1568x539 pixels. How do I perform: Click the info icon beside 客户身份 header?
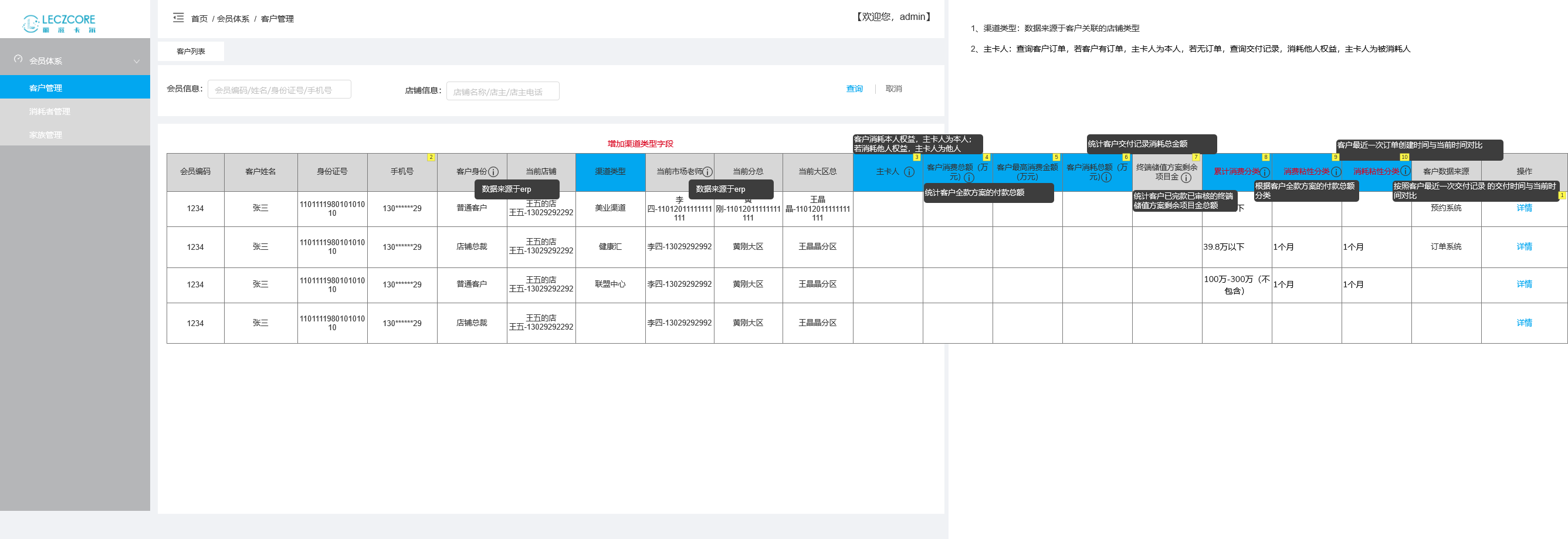pyautogui.click(x=494, y=172)
